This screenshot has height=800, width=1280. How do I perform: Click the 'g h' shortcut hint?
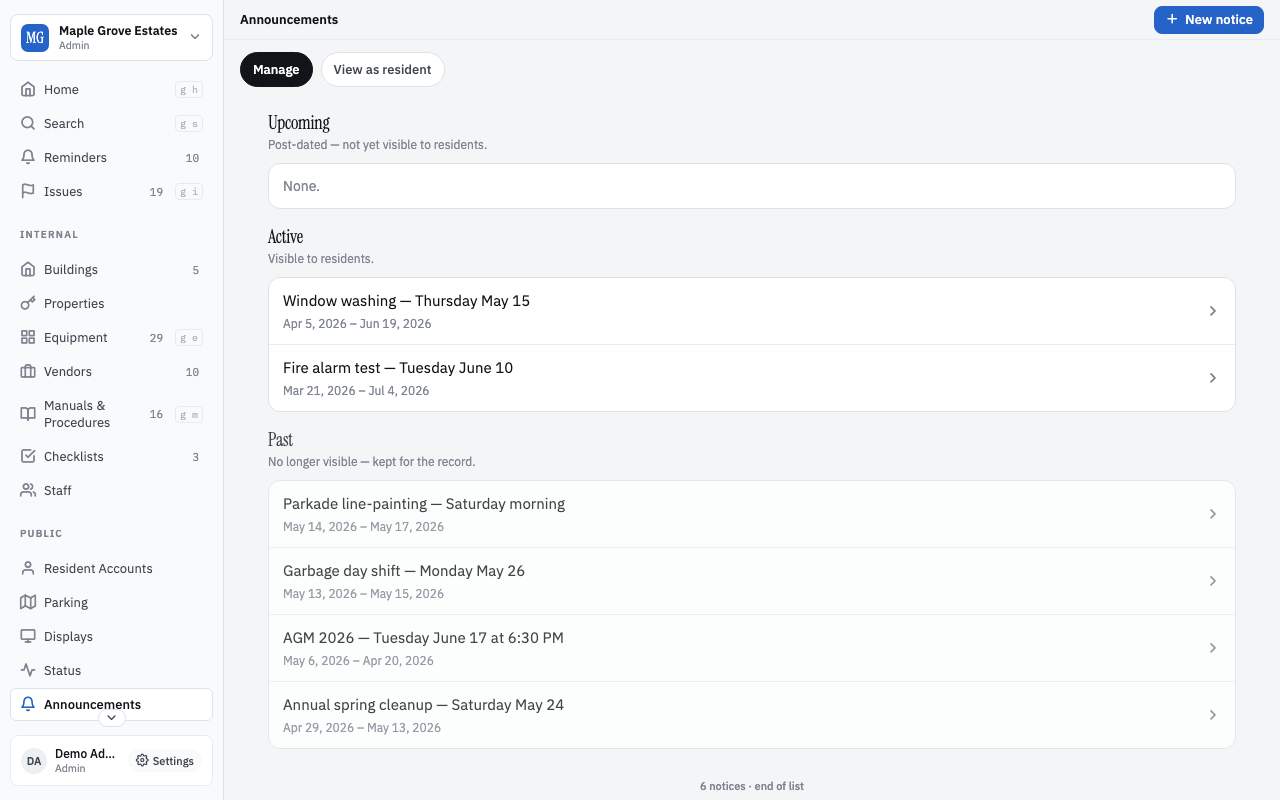pyautogui.click(x=189, y=90)
